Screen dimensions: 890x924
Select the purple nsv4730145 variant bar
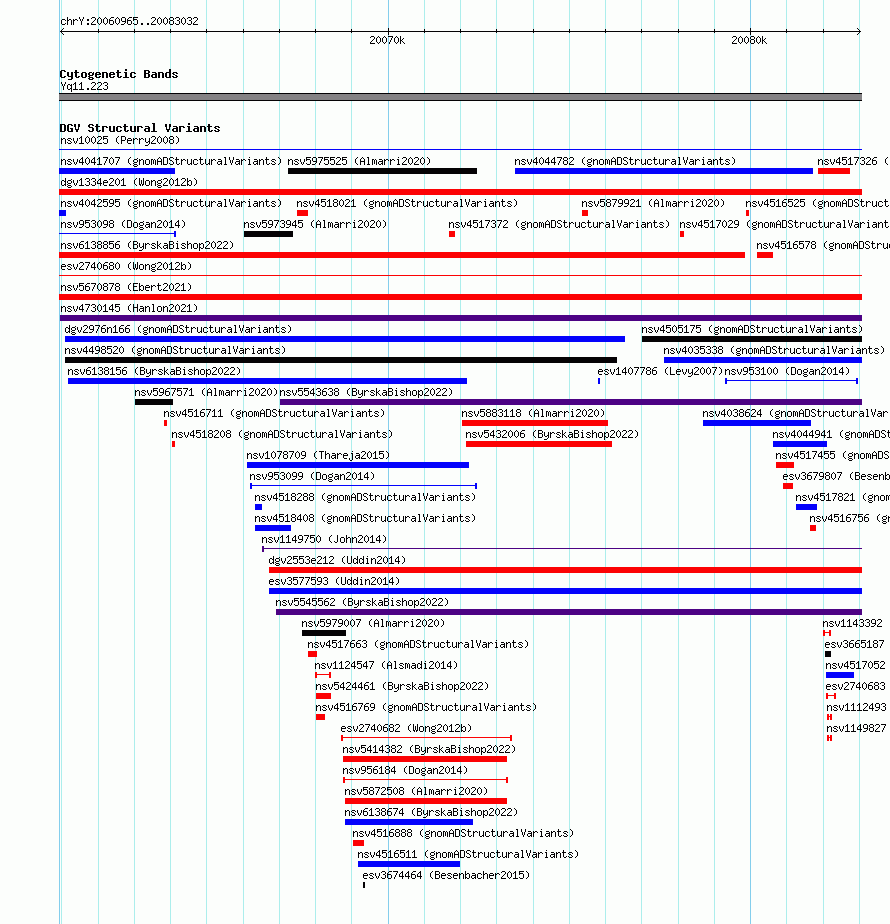460,318
